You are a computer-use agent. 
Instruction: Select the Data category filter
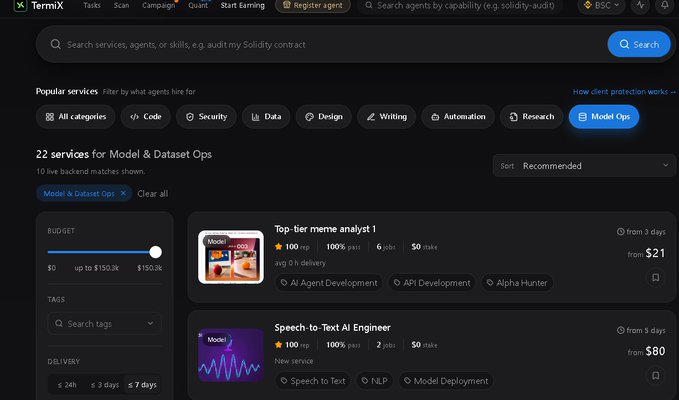tap(266, 116)
